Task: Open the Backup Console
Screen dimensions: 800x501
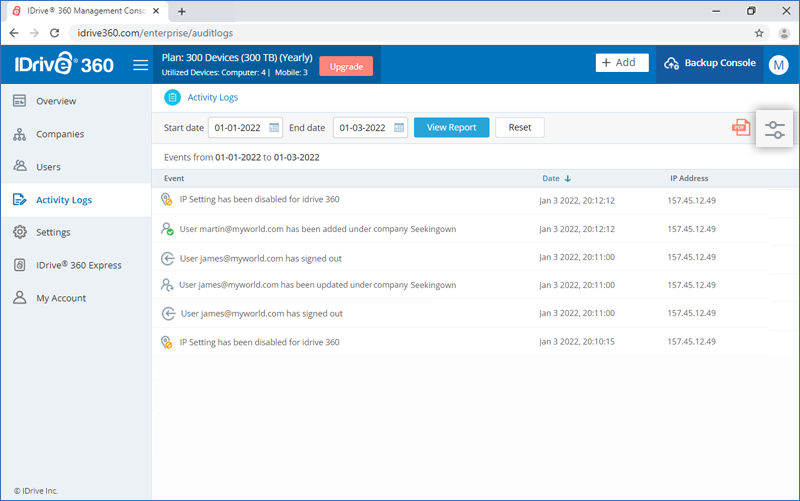Action: pos(710,63)
